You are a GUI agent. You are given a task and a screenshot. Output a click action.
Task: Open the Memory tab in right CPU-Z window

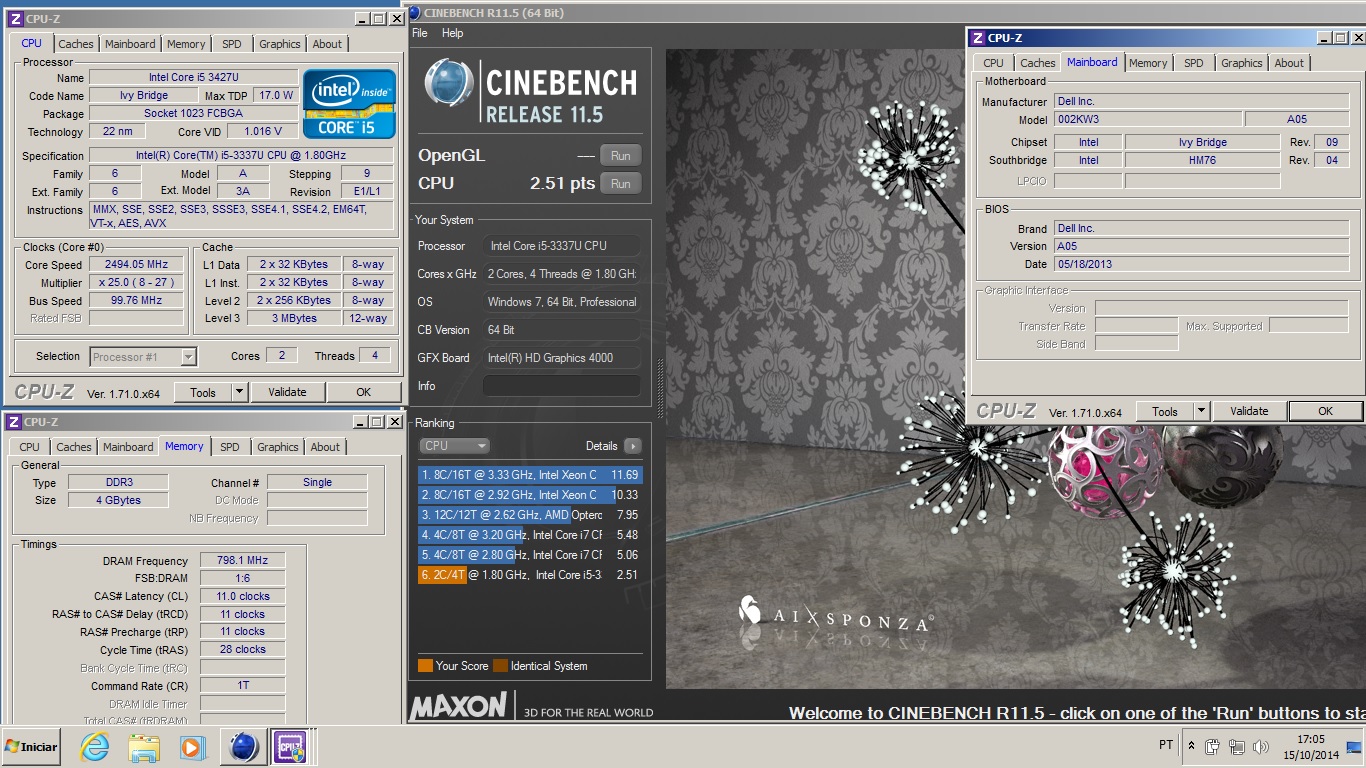click(1148, 63)
